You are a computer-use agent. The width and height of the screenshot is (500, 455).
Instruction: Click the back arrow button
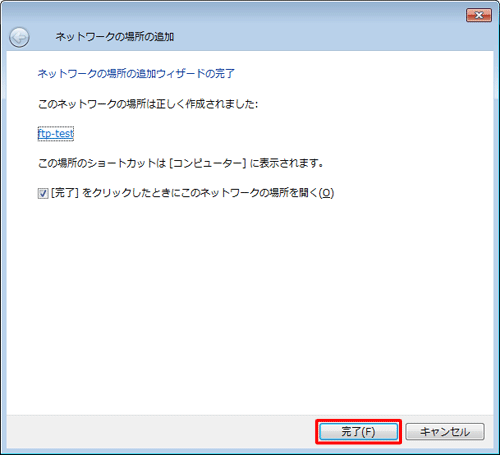tap(19, 37)
